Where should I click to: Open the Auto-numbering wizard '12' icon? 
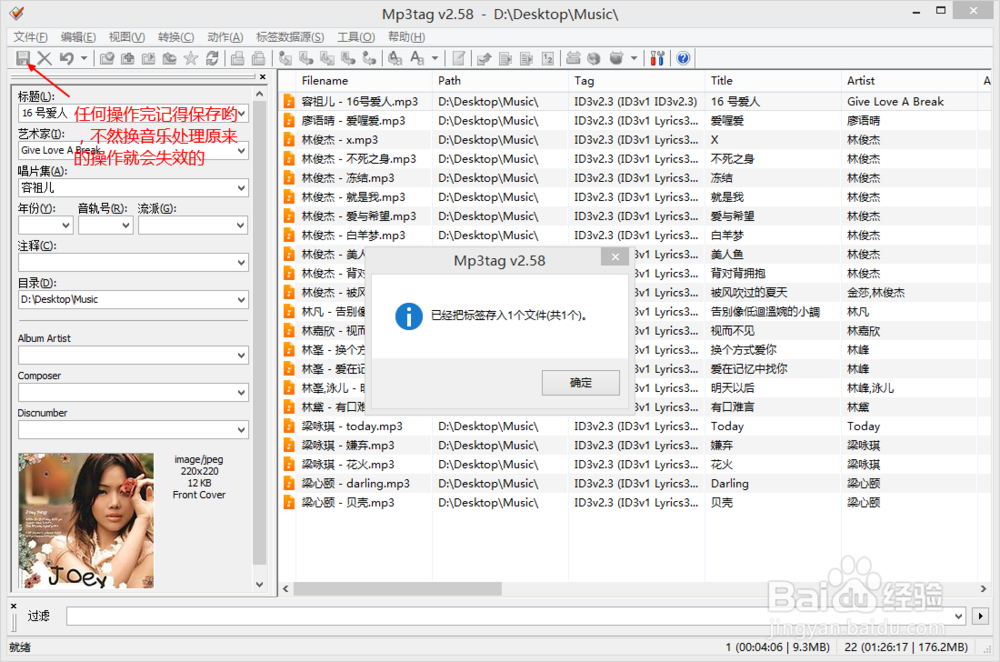pos(548,59)
